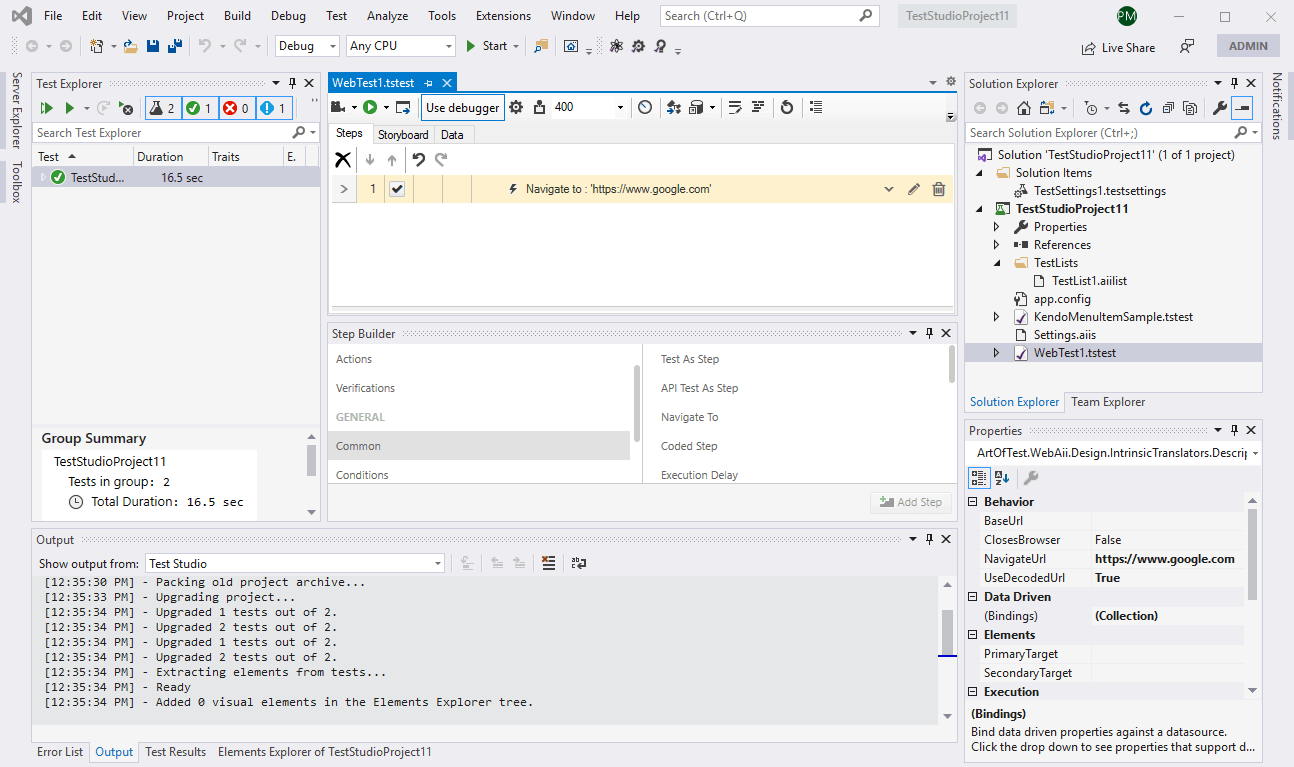
Task: Sync with Active Document in Solution Explorer
Action: (x=1124, y=108)
